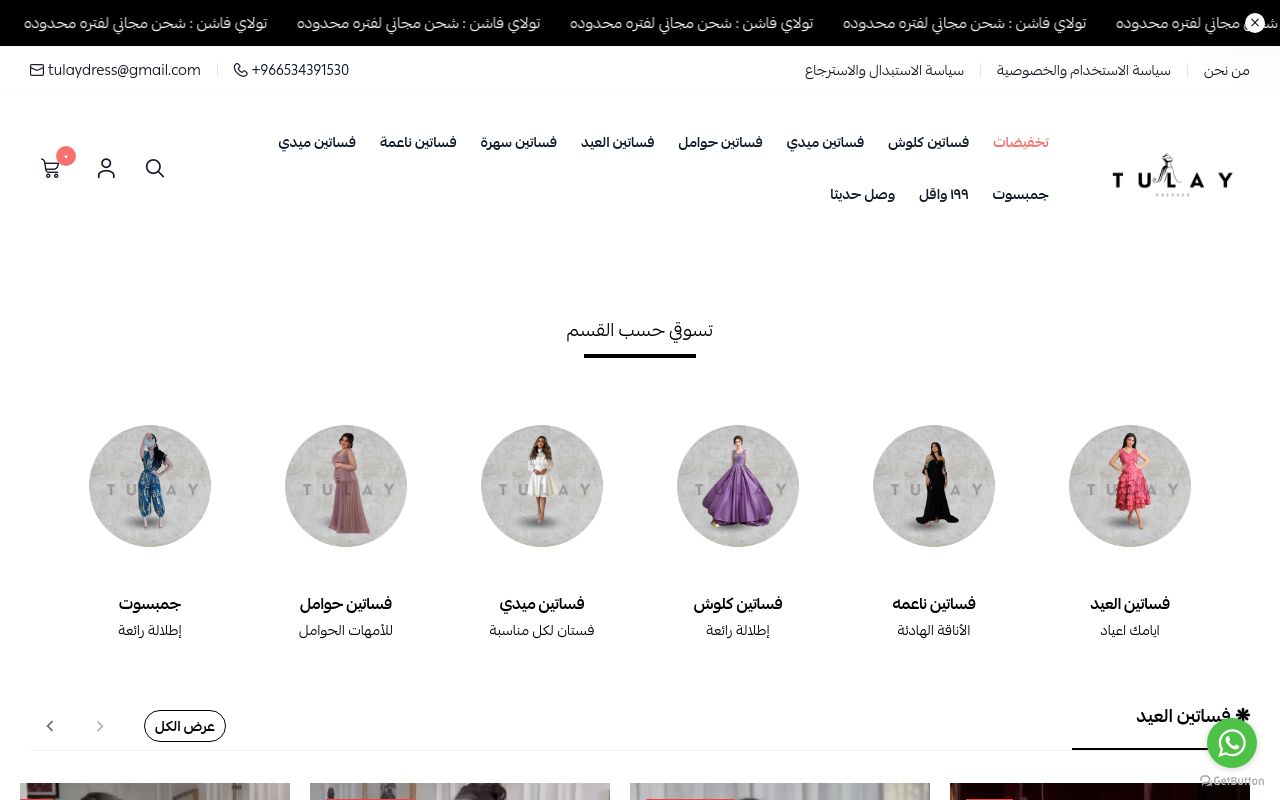Click the جمبسوت category title under the jumpsuit image
1280x800 pixels.
click(150, 604)
